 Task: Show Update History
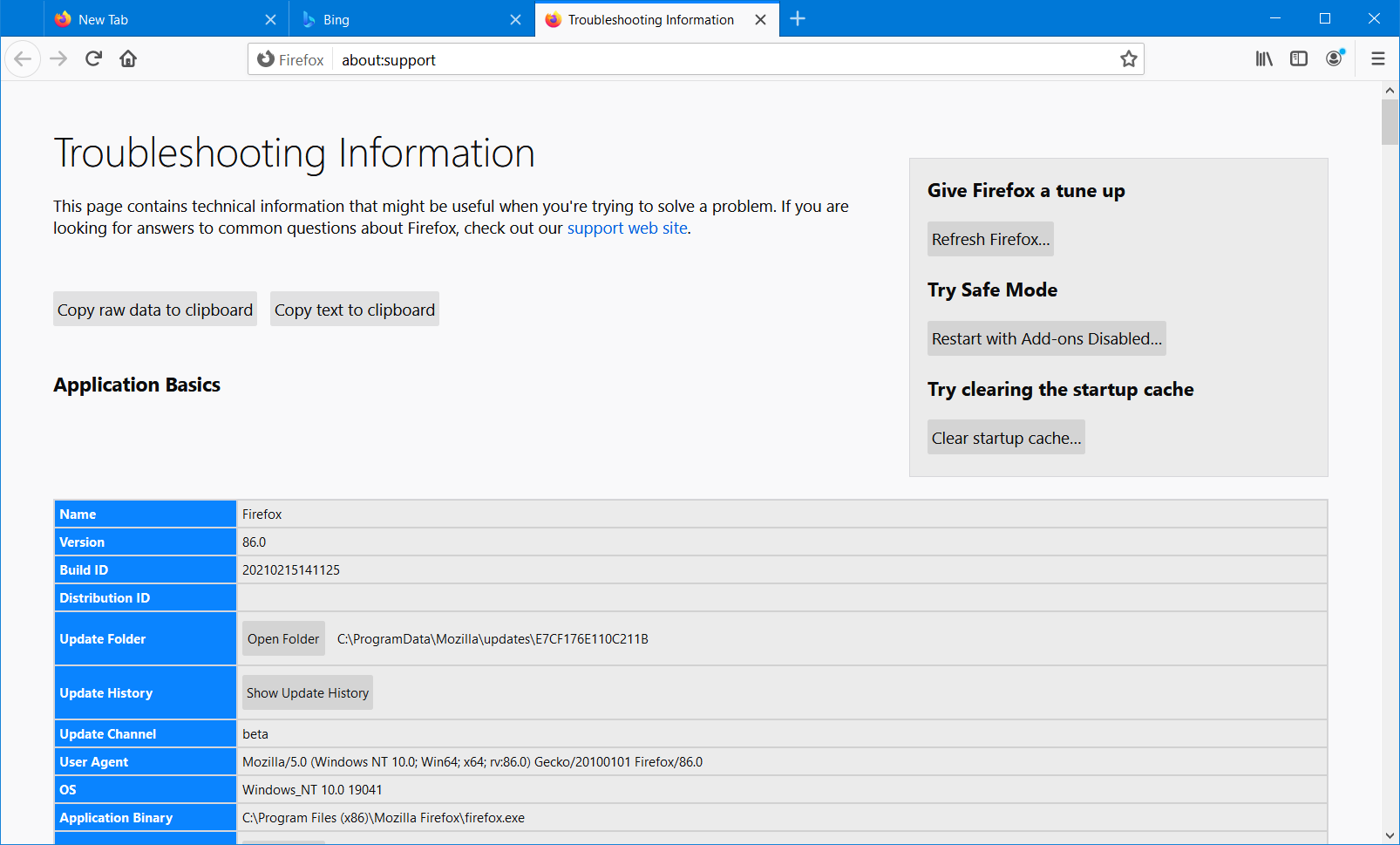click(308, 693)
